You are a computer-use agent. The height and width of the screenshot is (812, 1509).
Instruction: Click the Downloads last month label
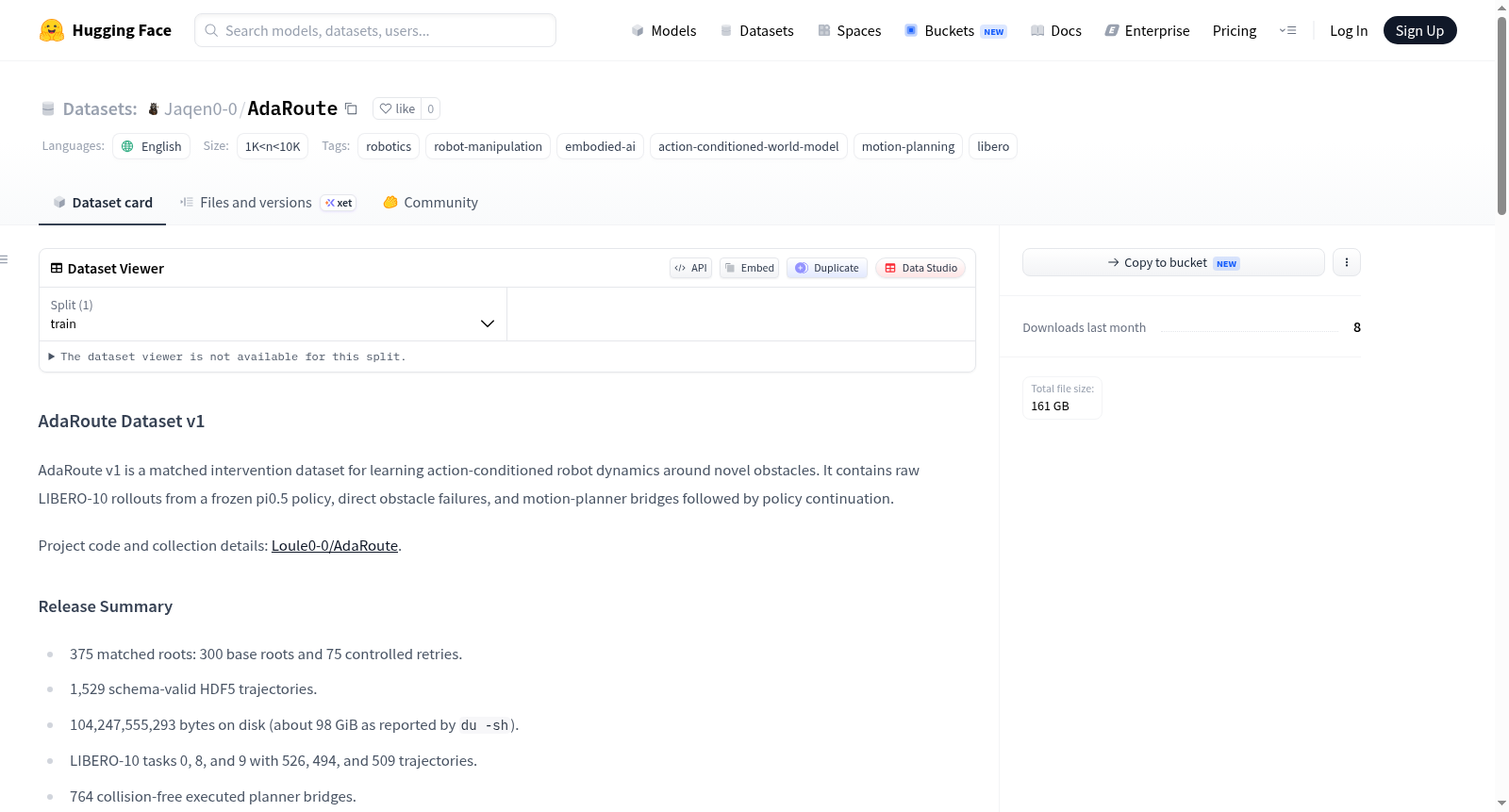pos(1085,327)
